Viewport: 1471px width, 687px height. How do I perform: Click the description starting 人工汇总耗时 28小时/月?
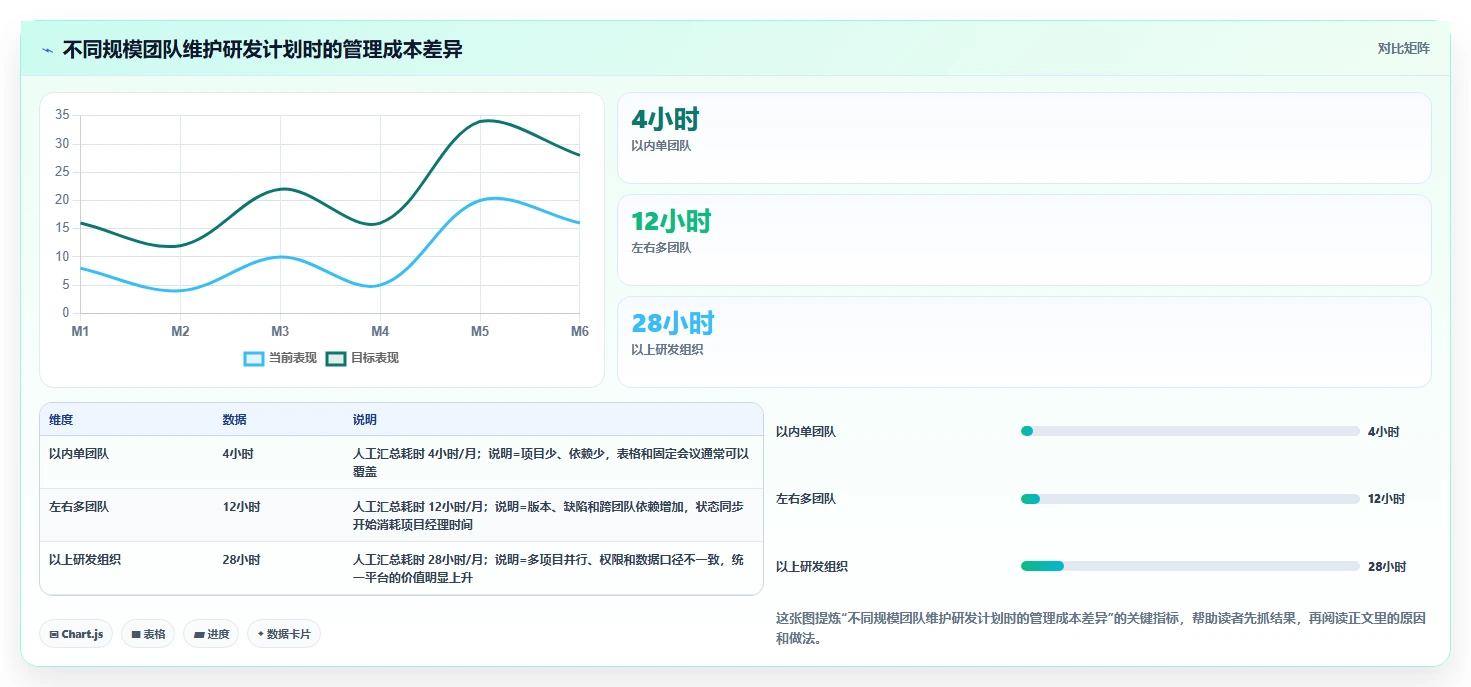click(x=548, y=568)
